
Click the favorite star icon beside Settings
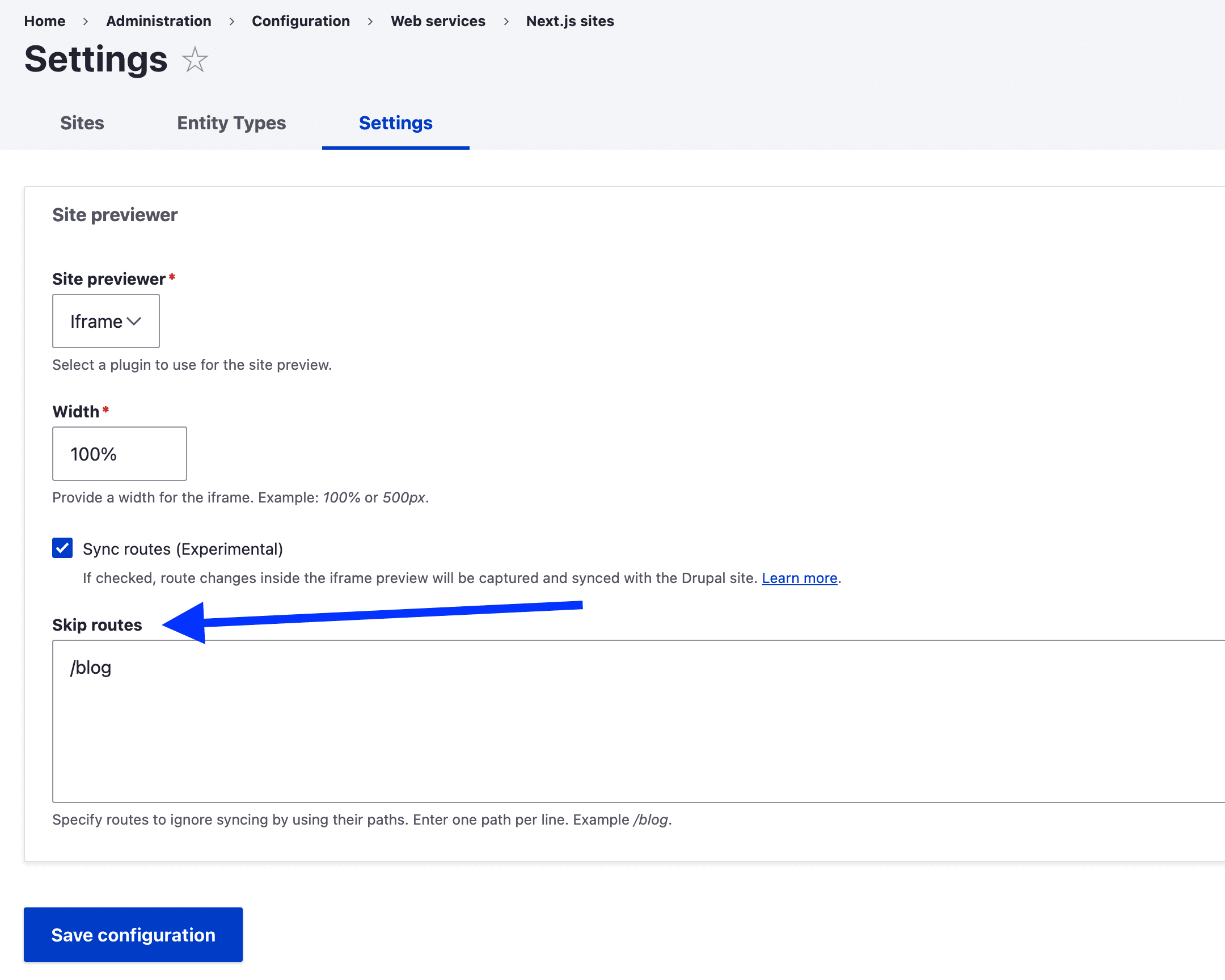click(195, 60)
